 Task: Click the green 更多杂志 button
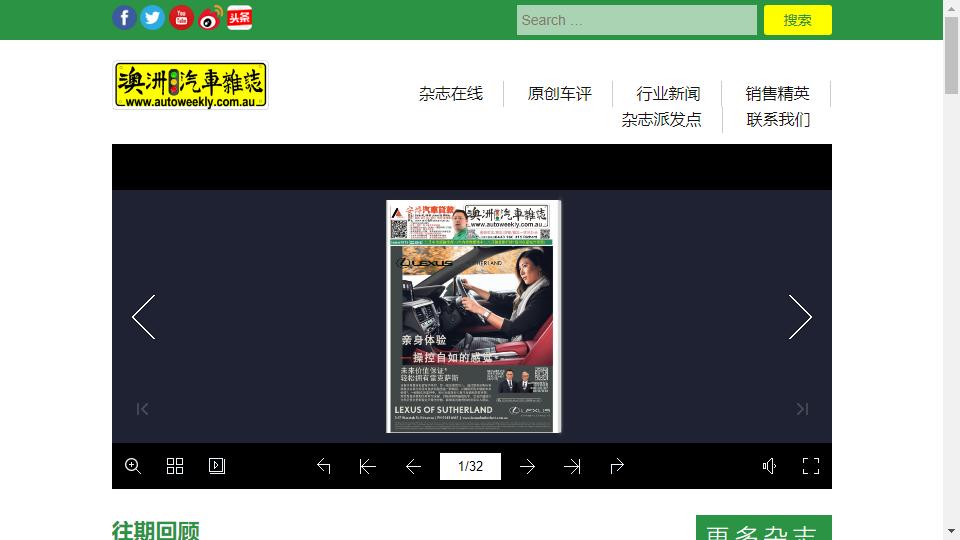pos(763,528)
